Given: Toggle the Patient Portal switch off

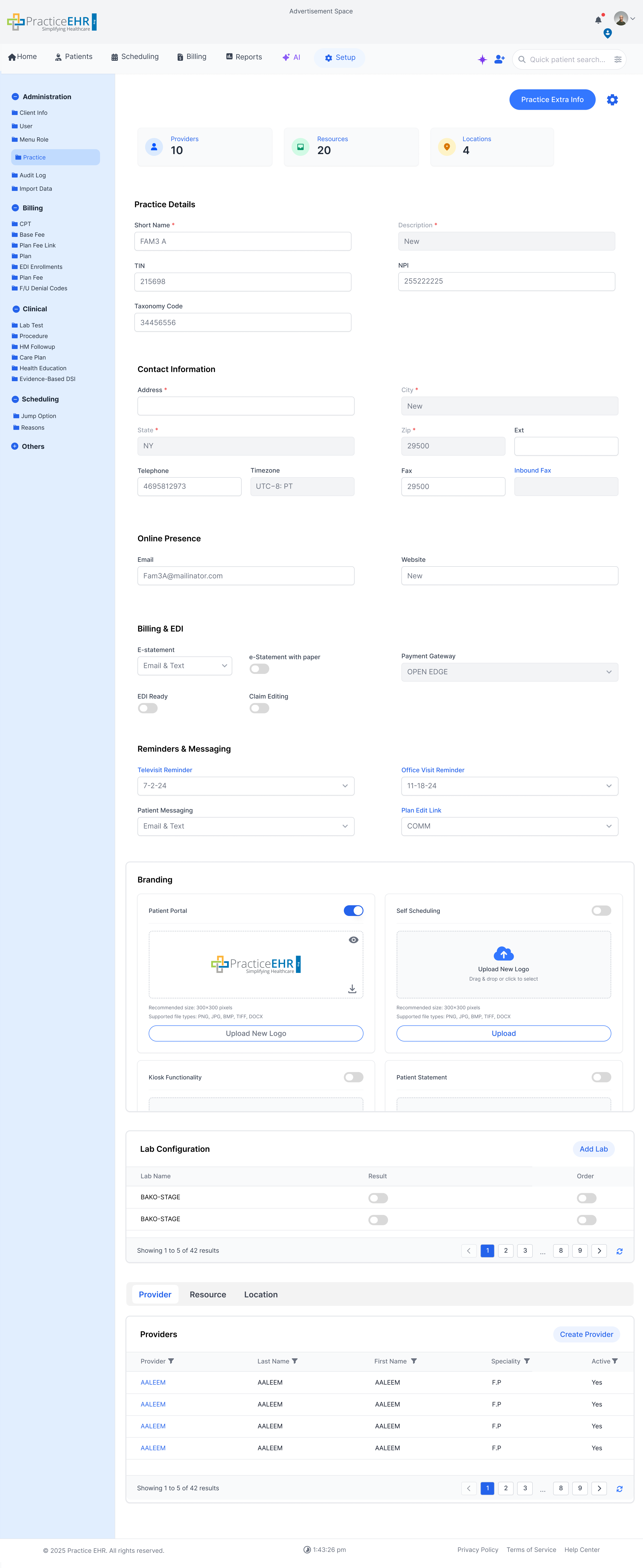Looking at the screenshot, I should point(353,911).
